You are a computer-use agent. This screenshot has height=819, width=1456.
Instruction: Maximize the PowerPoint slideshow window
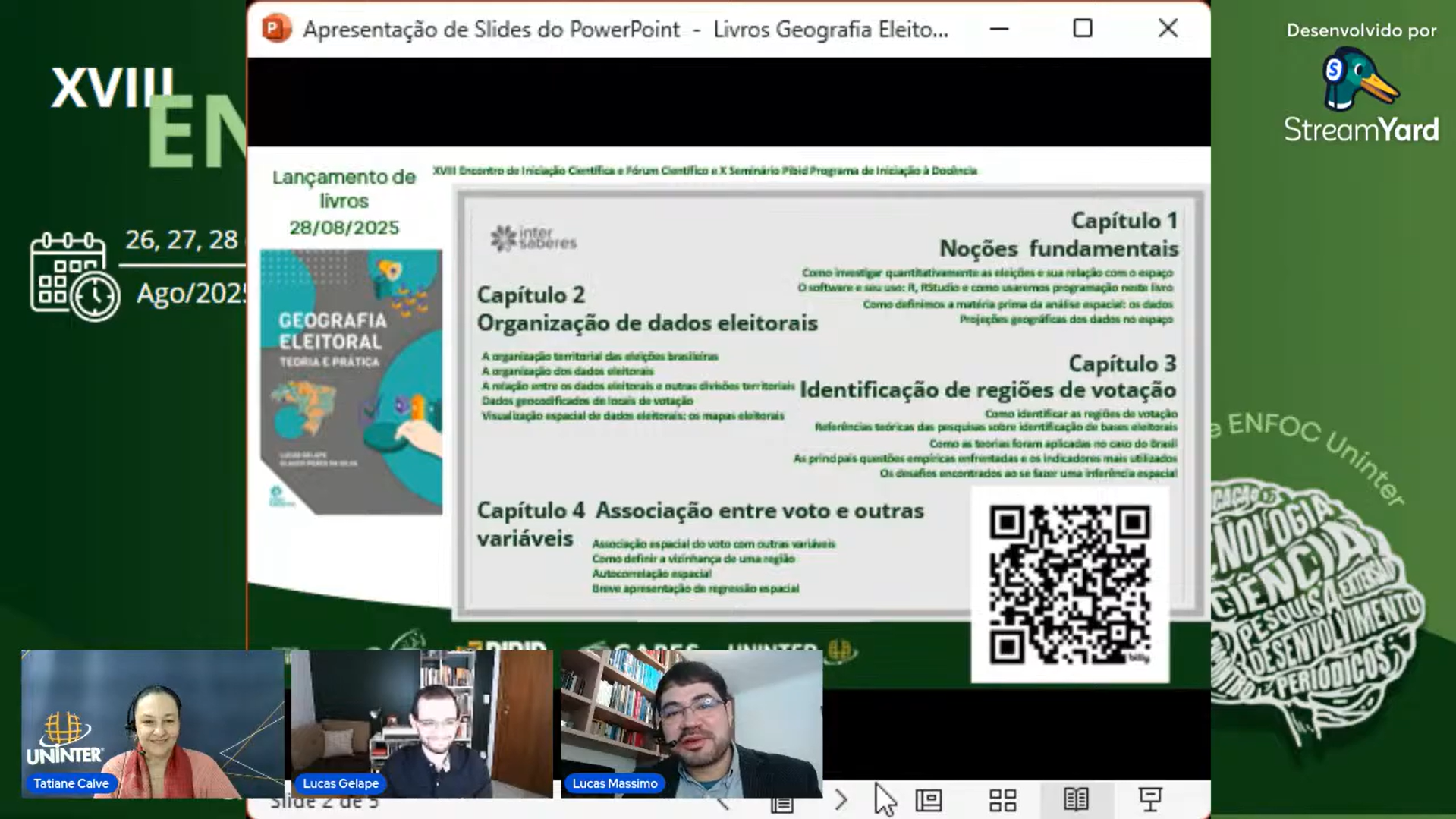coord(1082,29)
